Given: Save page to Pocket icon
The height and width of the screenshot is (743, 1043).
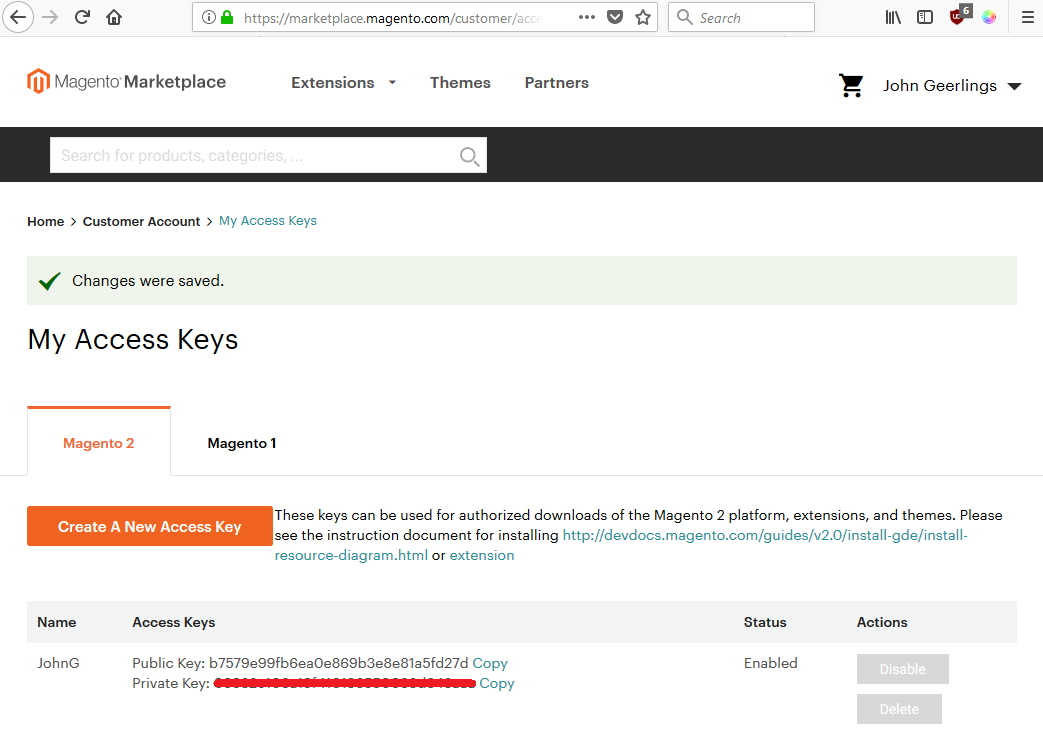Looking at the screenshot, I should pos(615,17).
